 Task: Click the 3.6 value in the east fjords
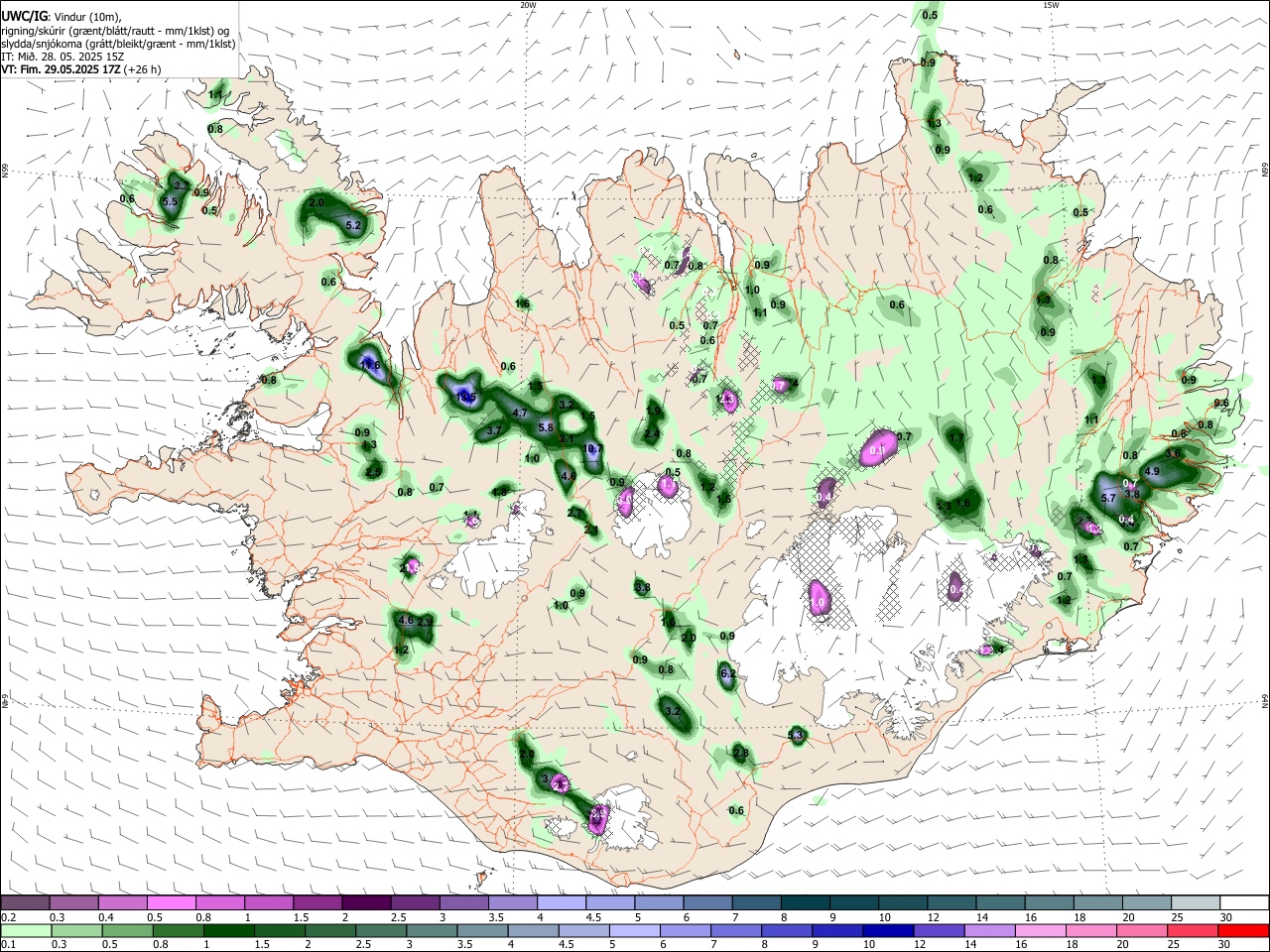1173,453
